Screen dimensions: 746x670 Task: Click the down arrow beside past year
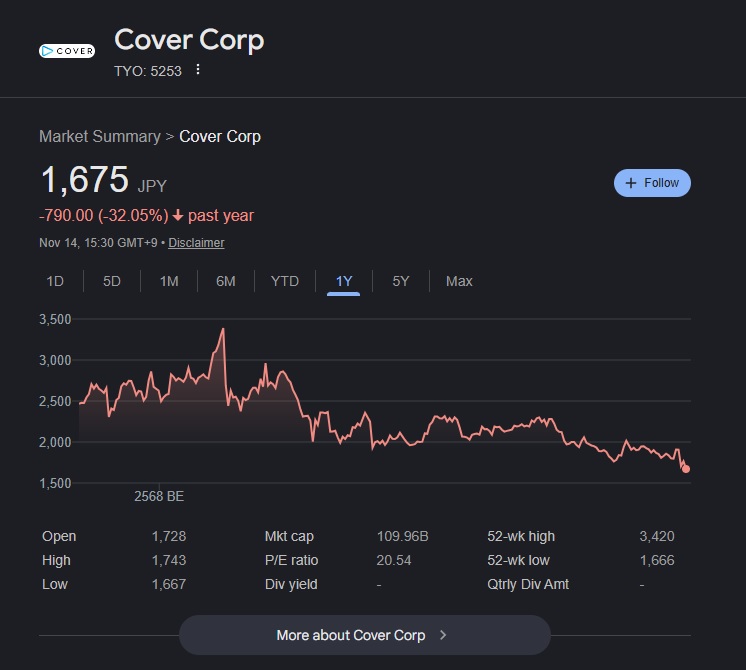click(x=178, y=216)
